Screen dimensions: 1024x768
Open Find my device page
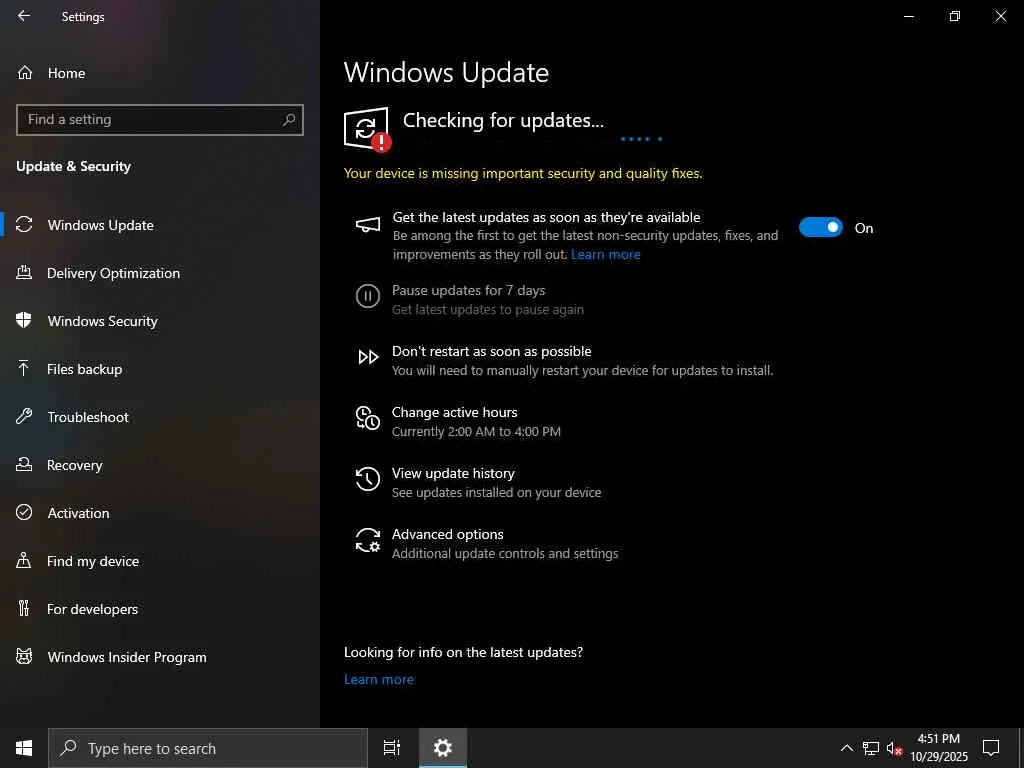click(160, 561)
